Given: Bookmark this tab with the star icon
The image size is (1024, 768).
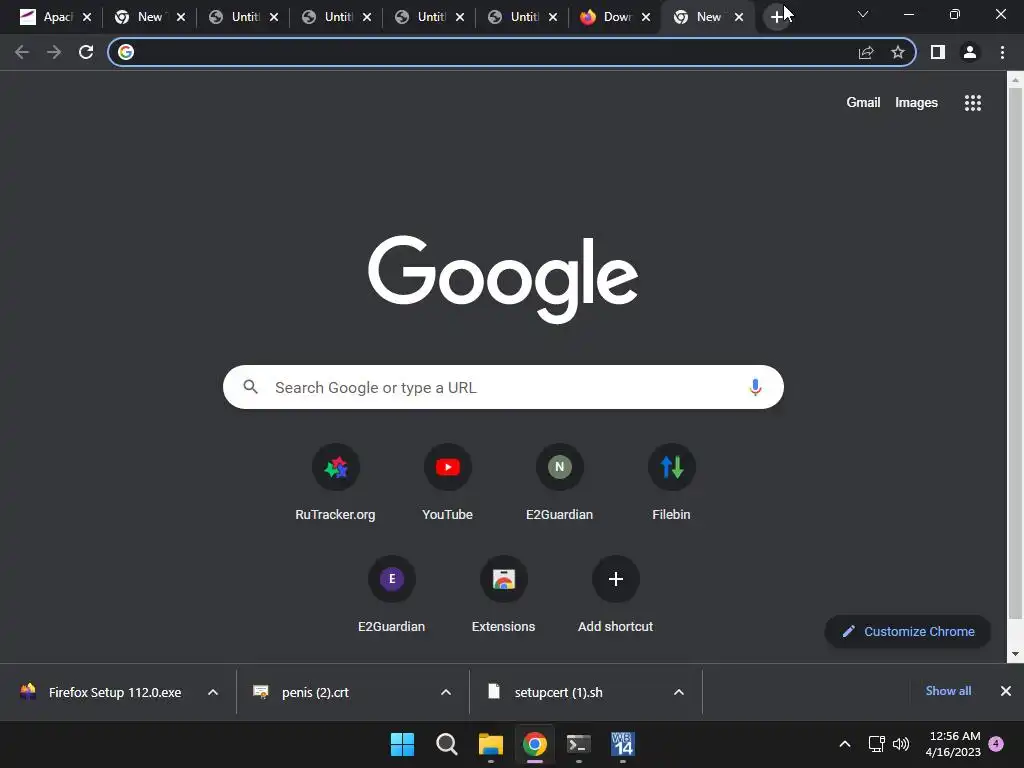Looking at the screenshot, I should tap(898, 52).
